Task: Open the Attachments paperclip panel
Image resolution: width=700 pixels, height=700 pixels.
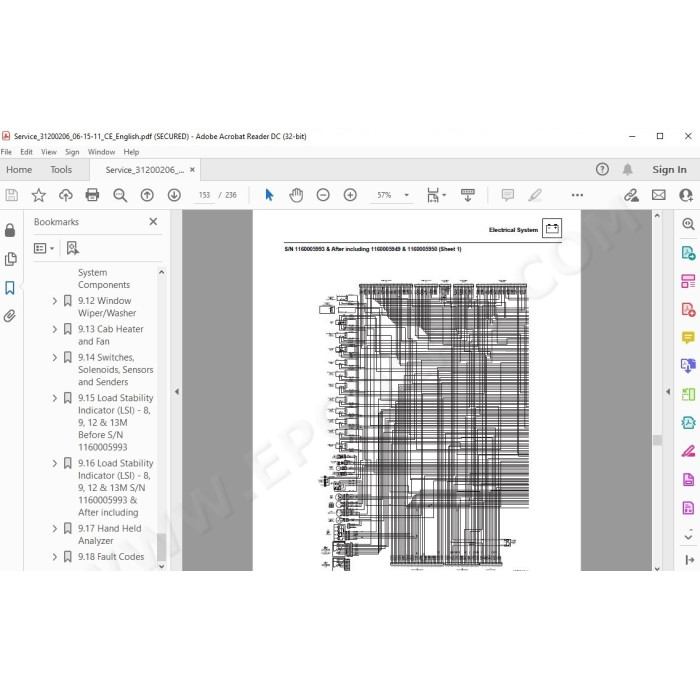Action: coord(10,316)
